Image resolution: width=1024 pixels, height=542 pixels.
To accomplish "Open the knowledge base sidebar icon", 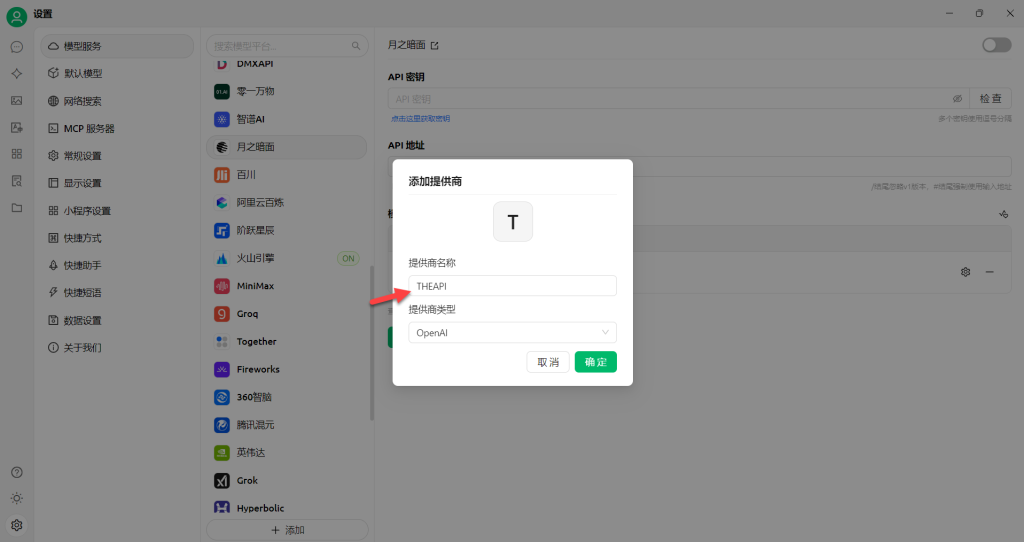I will pyautogui.click(x=17, y=181).
